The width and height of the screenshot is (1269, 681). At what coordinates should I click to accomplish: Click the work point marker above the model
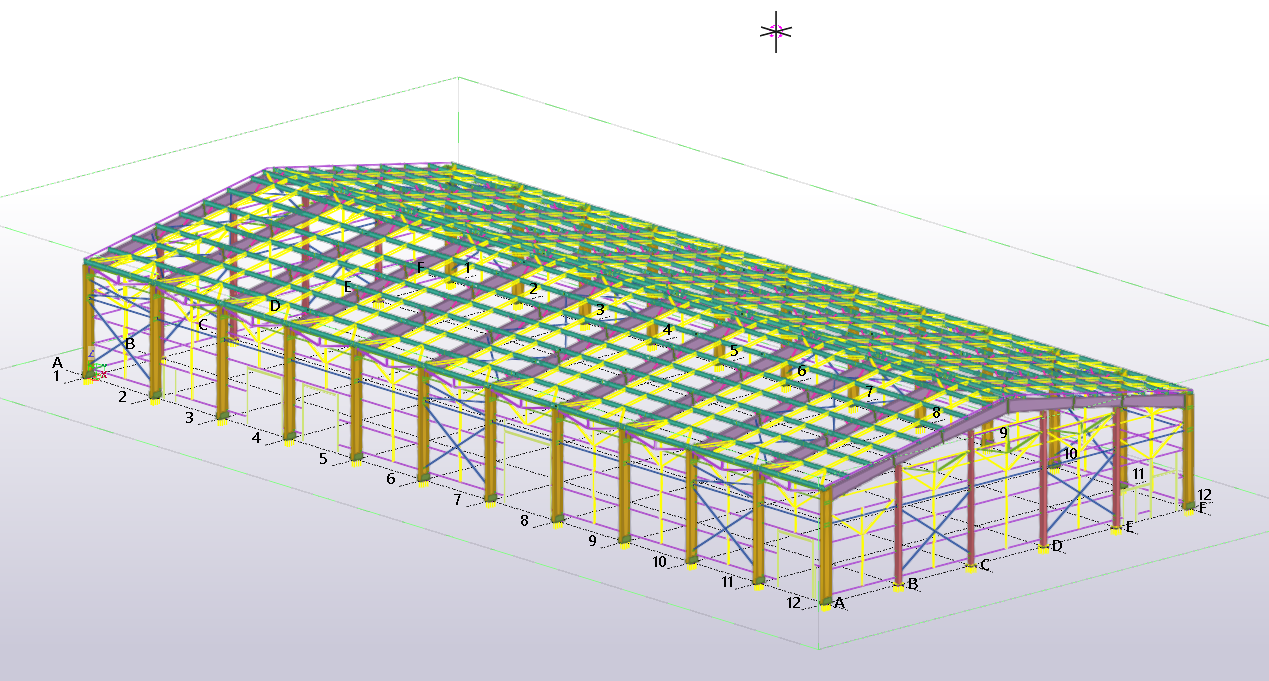click(776, 31)
